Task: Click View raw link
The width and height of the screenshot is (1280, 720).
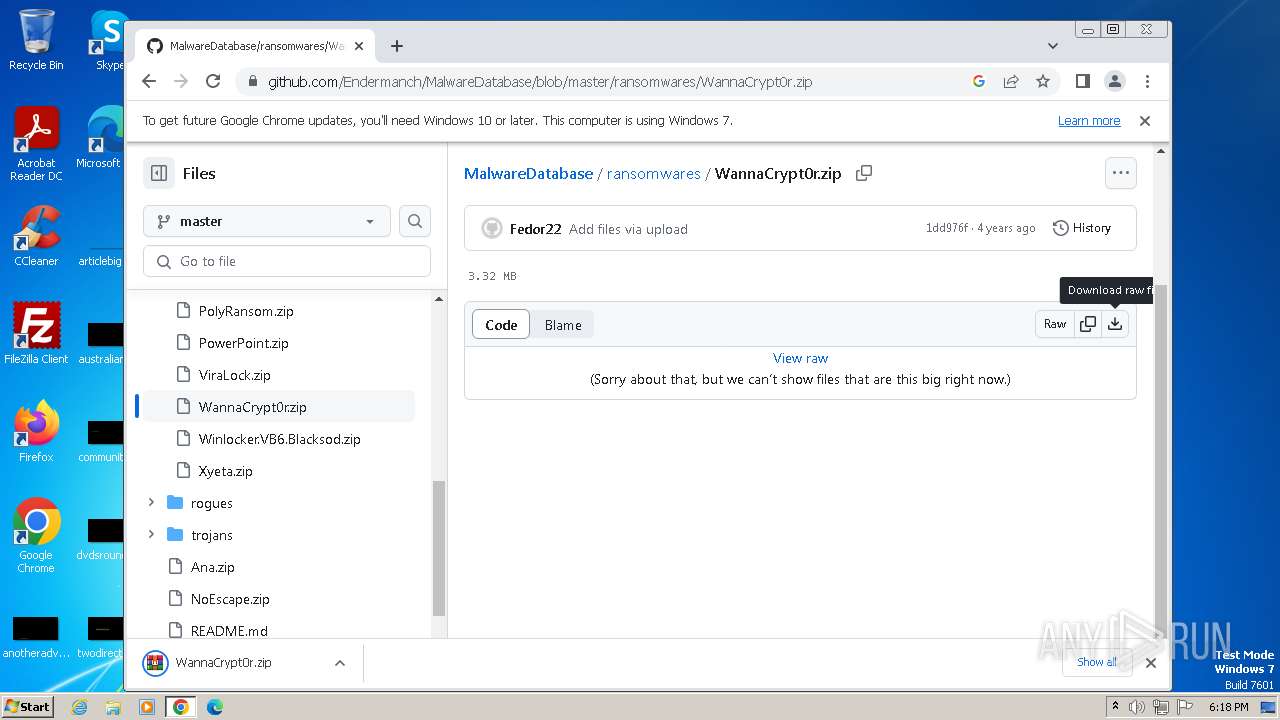Action: [800, 358]
